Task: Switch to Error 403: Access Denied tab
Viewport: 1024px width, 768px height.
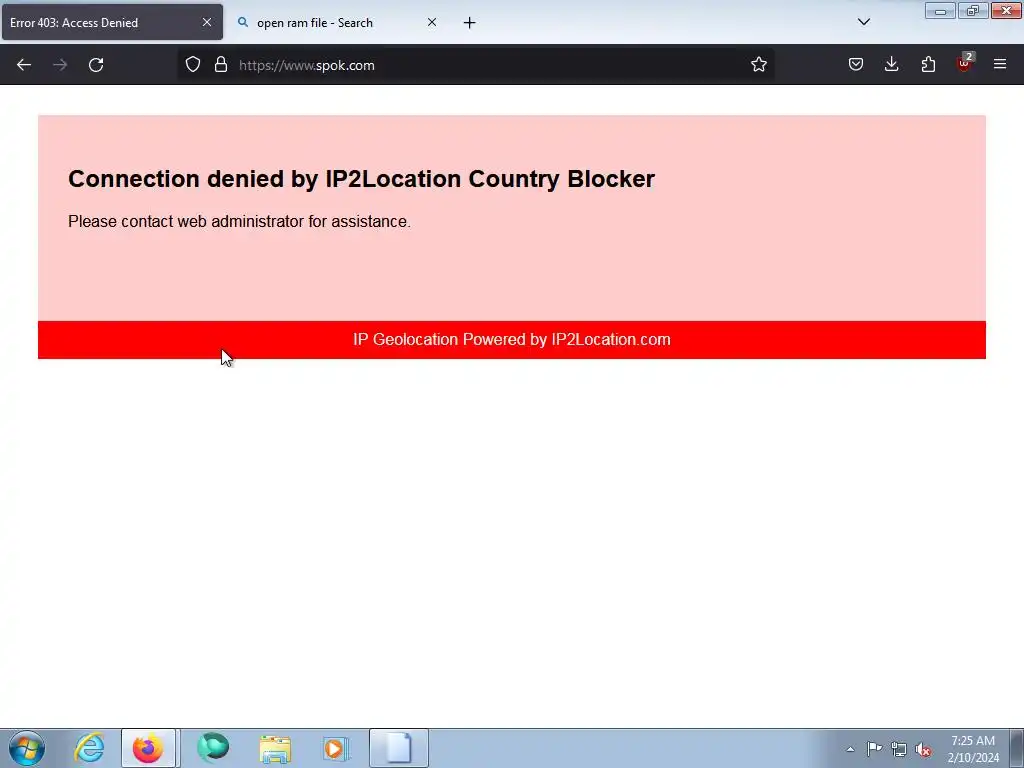Action: [x=112, y=22]
